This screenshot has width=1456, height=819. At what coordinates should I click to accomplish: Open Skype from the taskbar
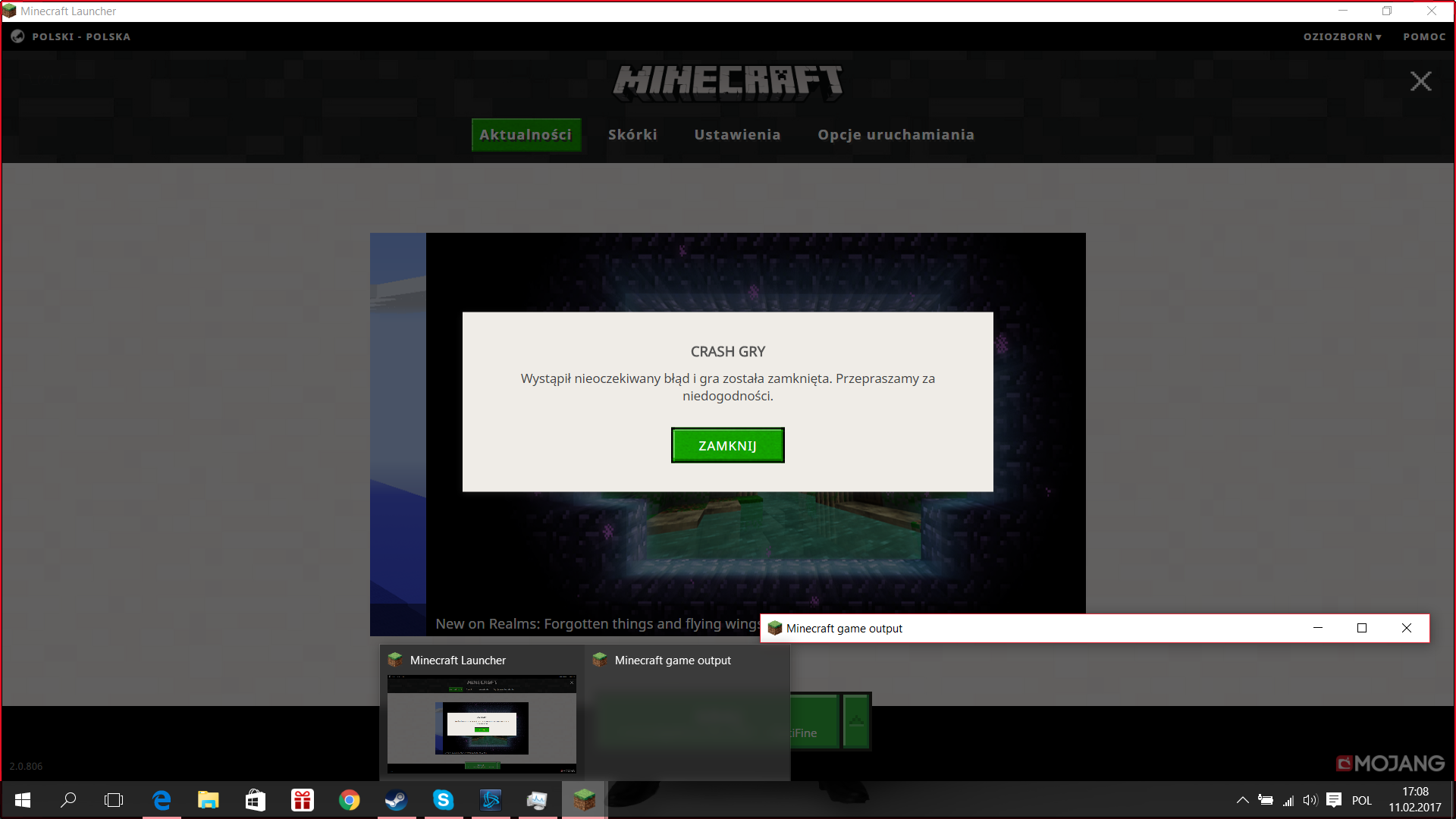[x=443, y=800]
